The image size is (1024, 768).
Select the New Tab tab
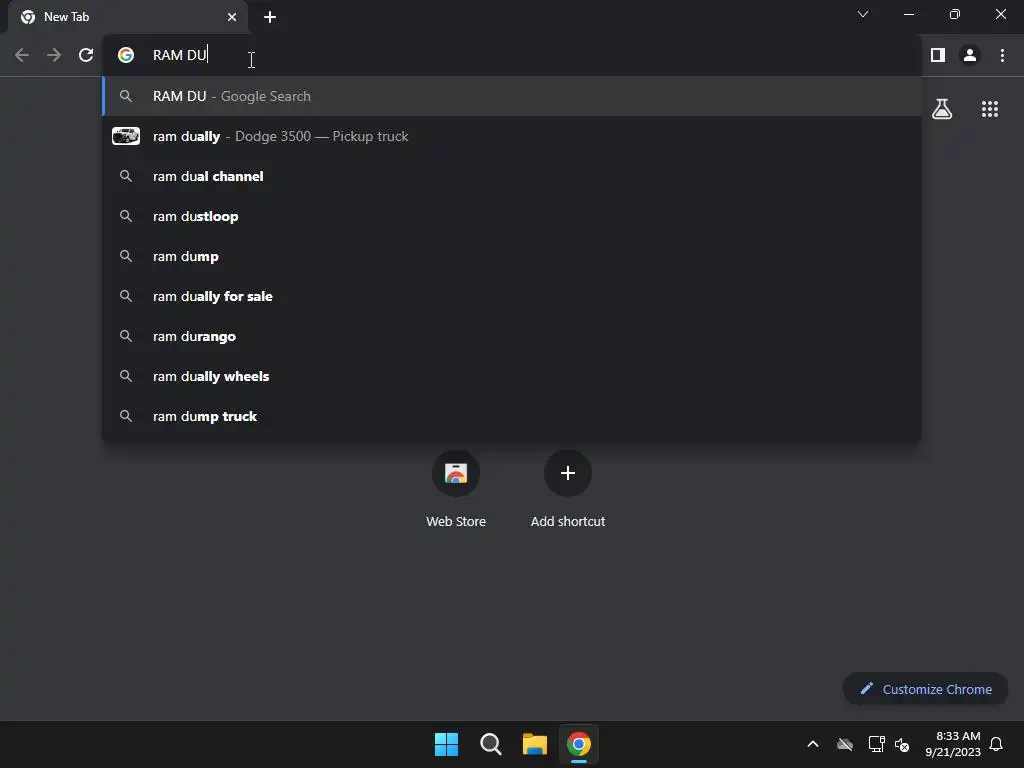pos(128,17)
